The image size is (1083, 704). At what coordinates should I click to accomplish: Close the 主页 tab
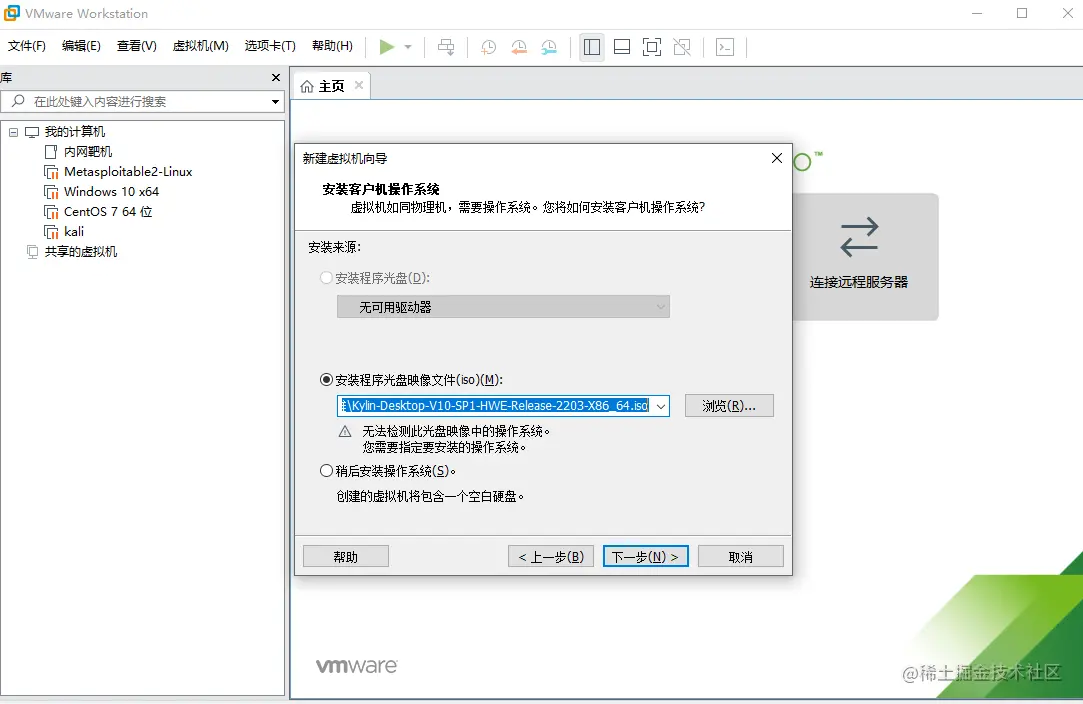(358, 85)
